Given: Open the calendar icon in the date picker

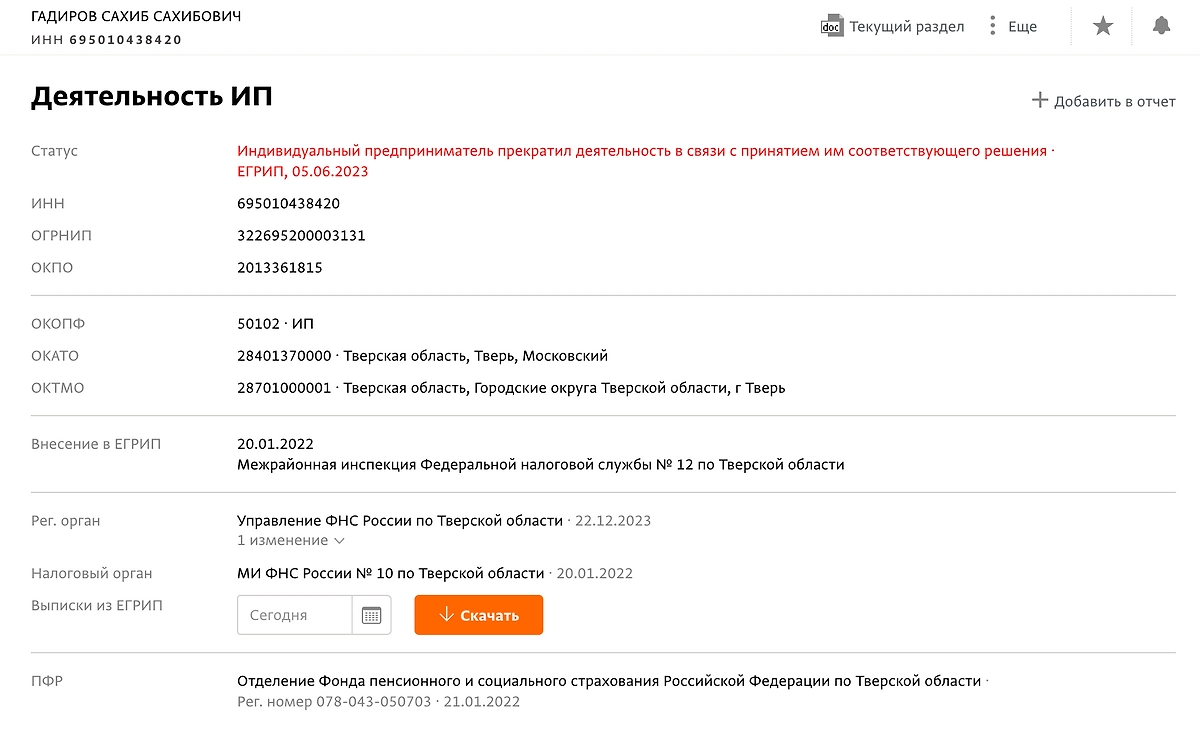Looking at the screenshot, I should 371,614.
